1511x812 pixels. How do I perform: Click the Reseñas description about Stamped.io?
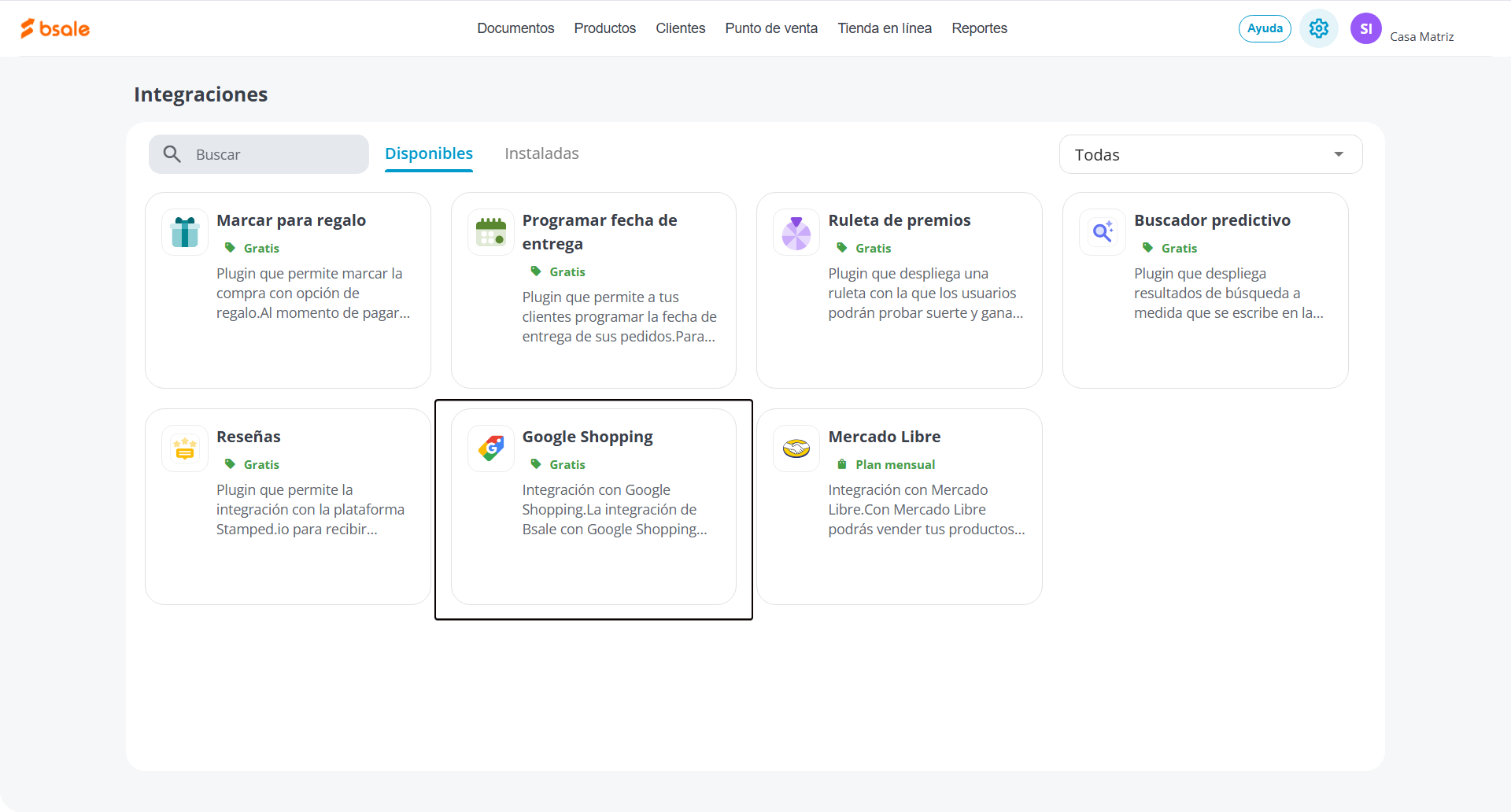pos(310,509)
